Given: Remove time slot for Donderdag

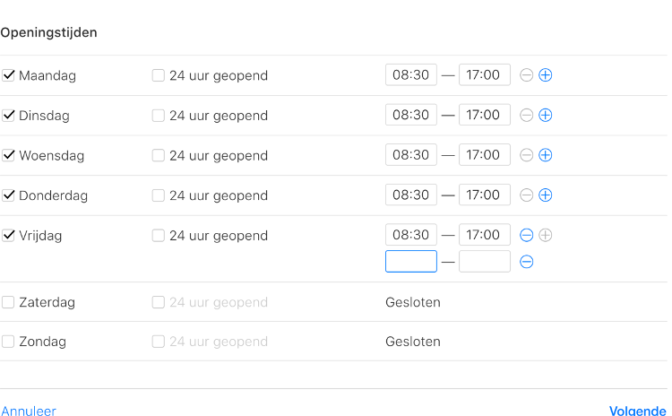Looking at the screenshot, I should pyautogui.click(x=527, y=195).
